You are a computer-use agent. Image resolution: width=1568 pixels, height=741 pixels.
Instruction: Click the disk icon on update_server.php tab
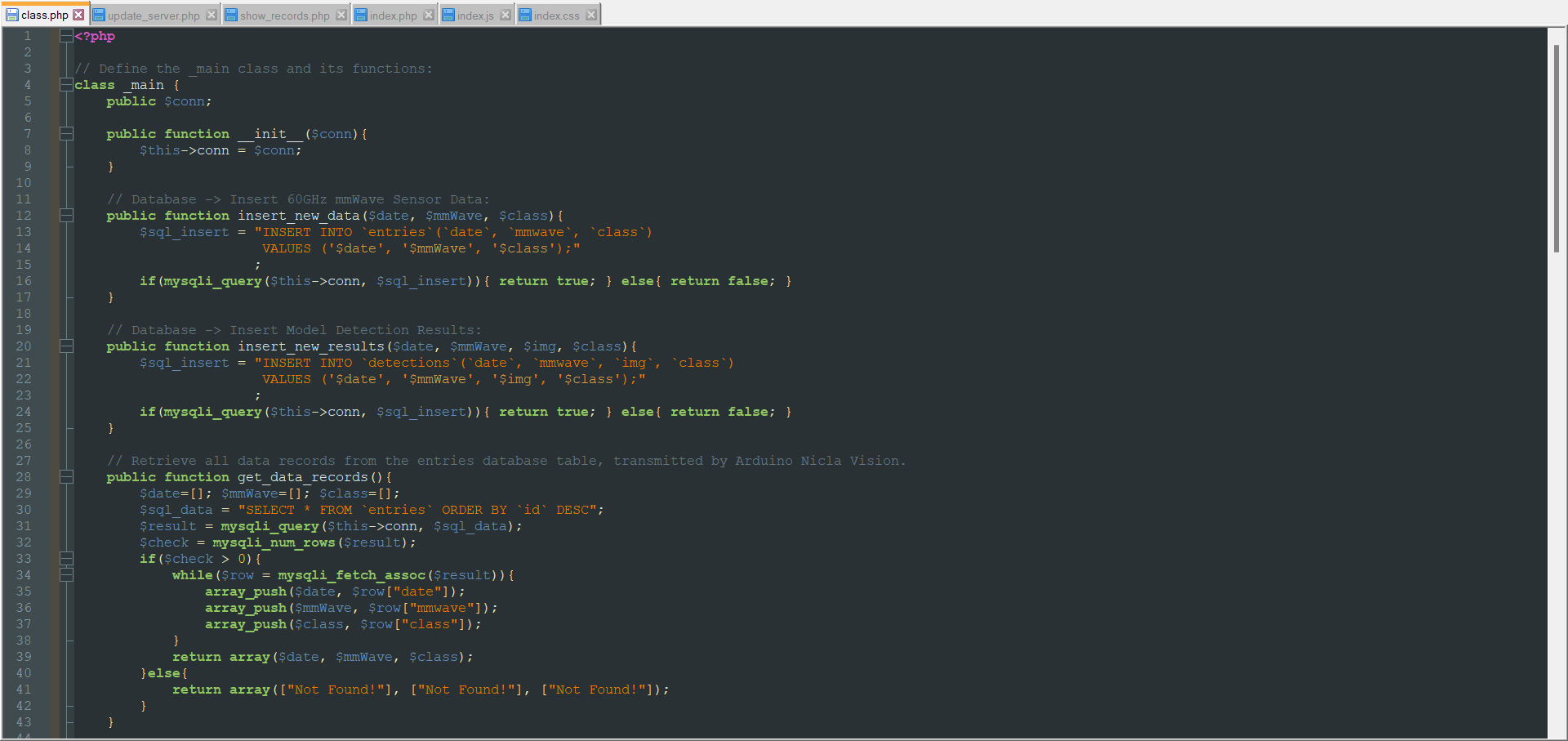click(98, 14)
